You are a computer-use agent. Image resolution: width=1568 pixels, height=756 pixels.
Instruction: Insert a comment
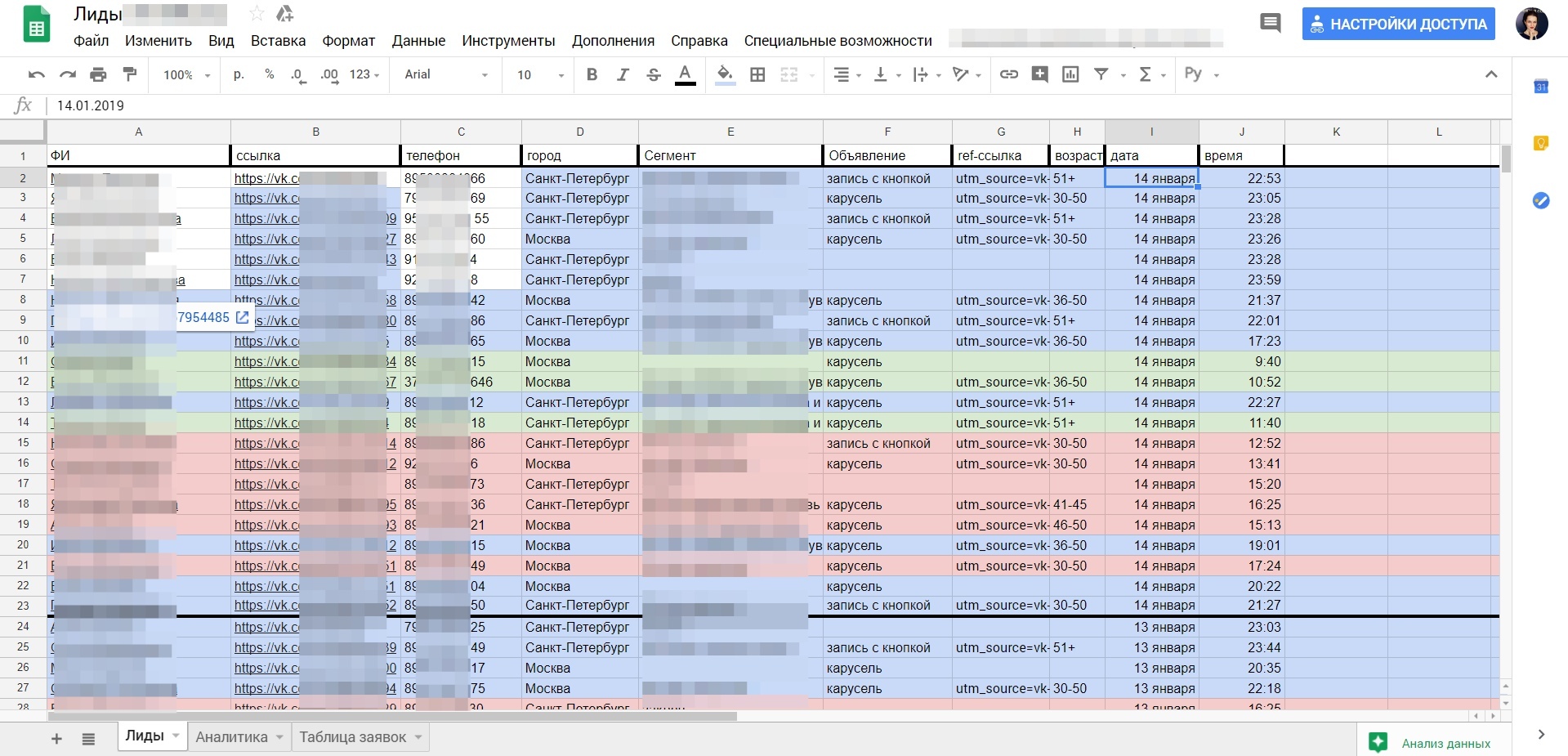1039,74
